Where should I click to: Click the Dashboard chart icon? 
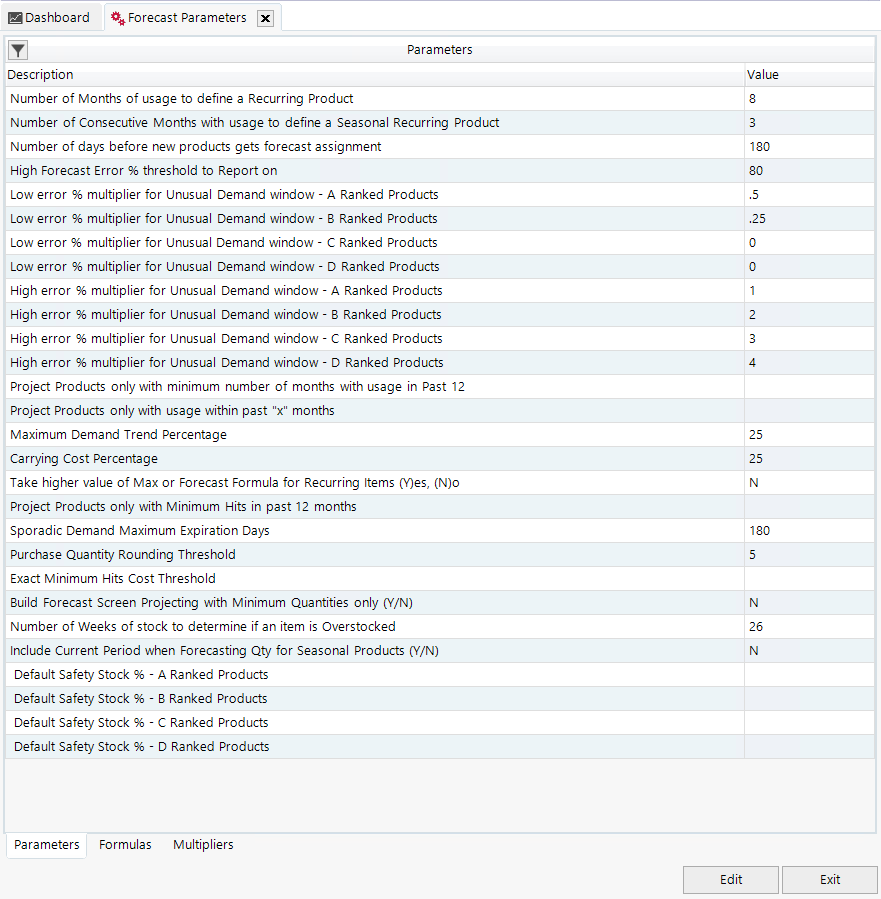point(15,18)
